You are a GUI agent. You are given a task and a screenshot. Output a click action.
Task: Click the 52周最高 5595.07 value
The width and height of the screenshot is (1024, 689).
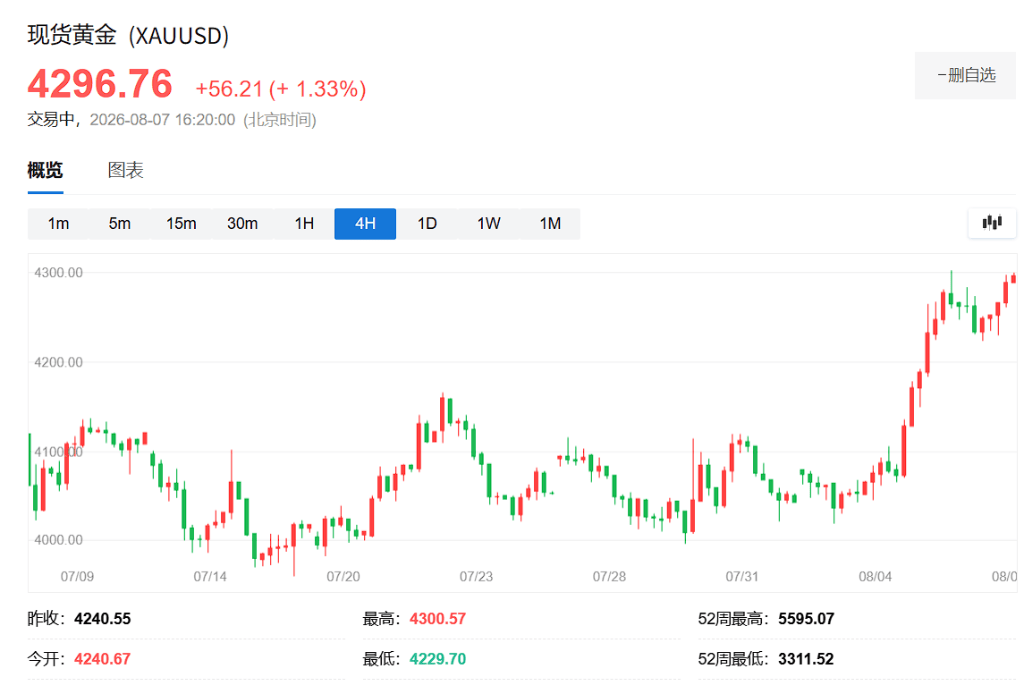[x=806, y=618]
